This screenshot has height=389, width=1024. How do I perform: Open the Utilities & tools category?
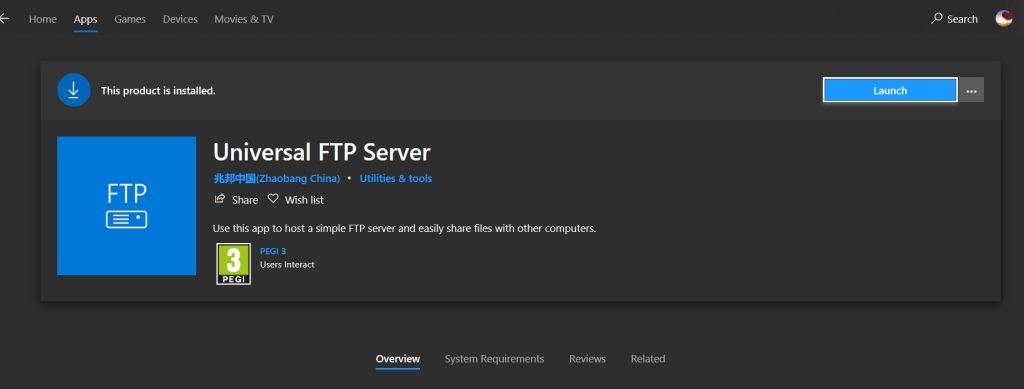[396, 178]
